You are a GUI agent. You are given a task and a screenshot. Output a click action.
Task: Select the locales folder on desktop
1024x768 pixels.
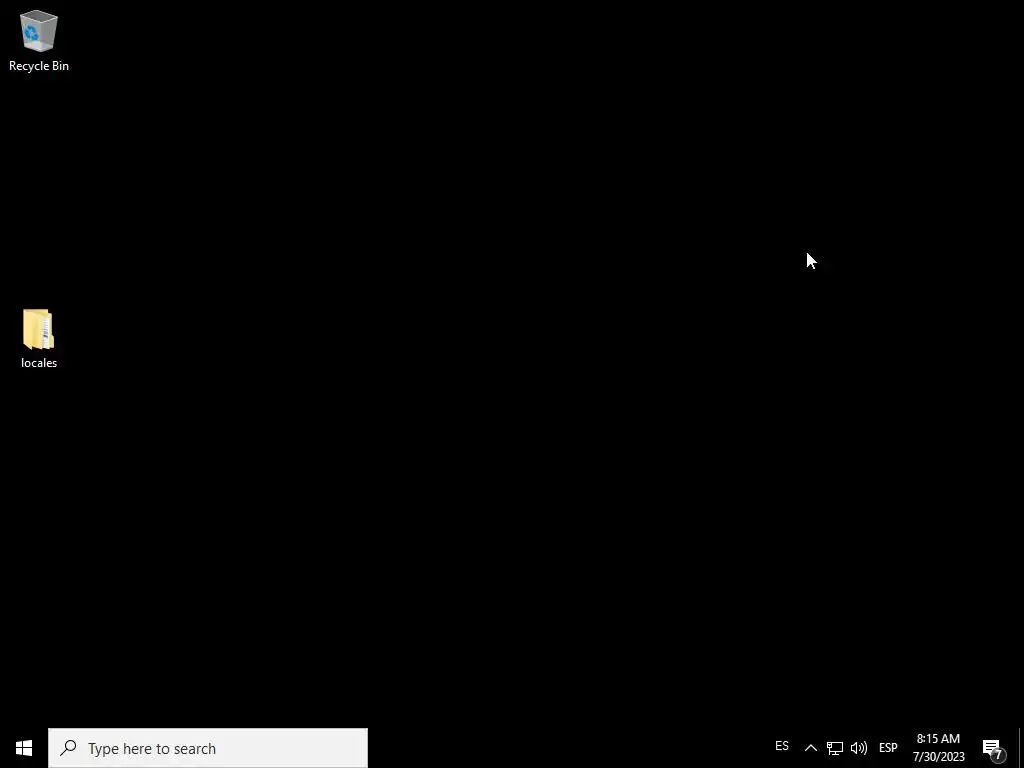click(x=39, y=339)
